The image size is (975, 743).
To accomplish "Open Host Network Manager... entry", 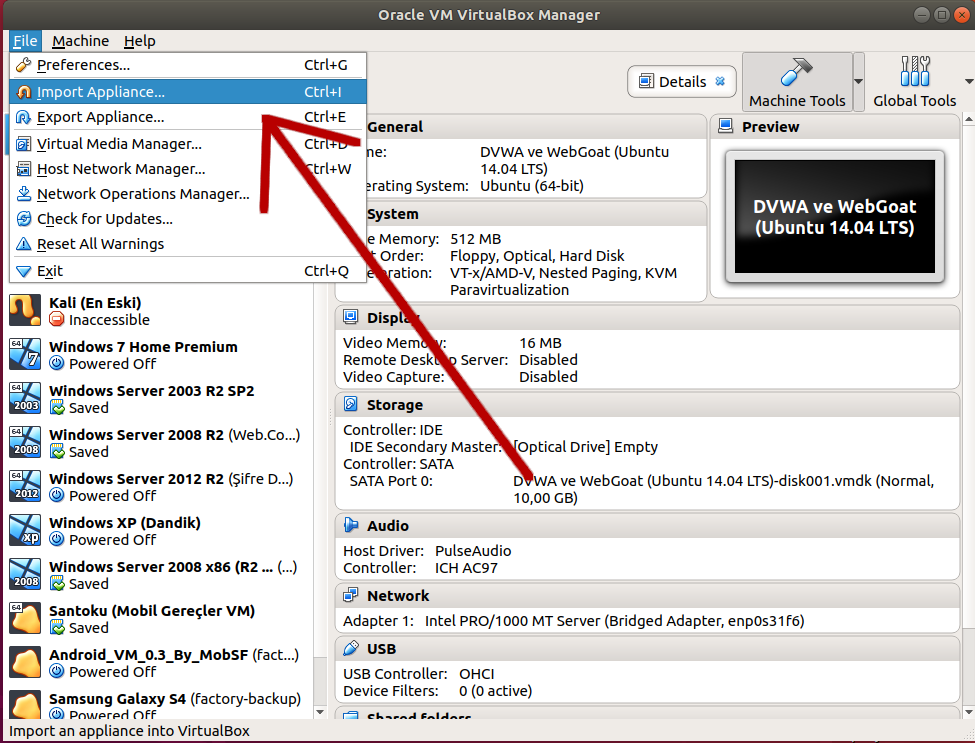I will click(188, 169).
